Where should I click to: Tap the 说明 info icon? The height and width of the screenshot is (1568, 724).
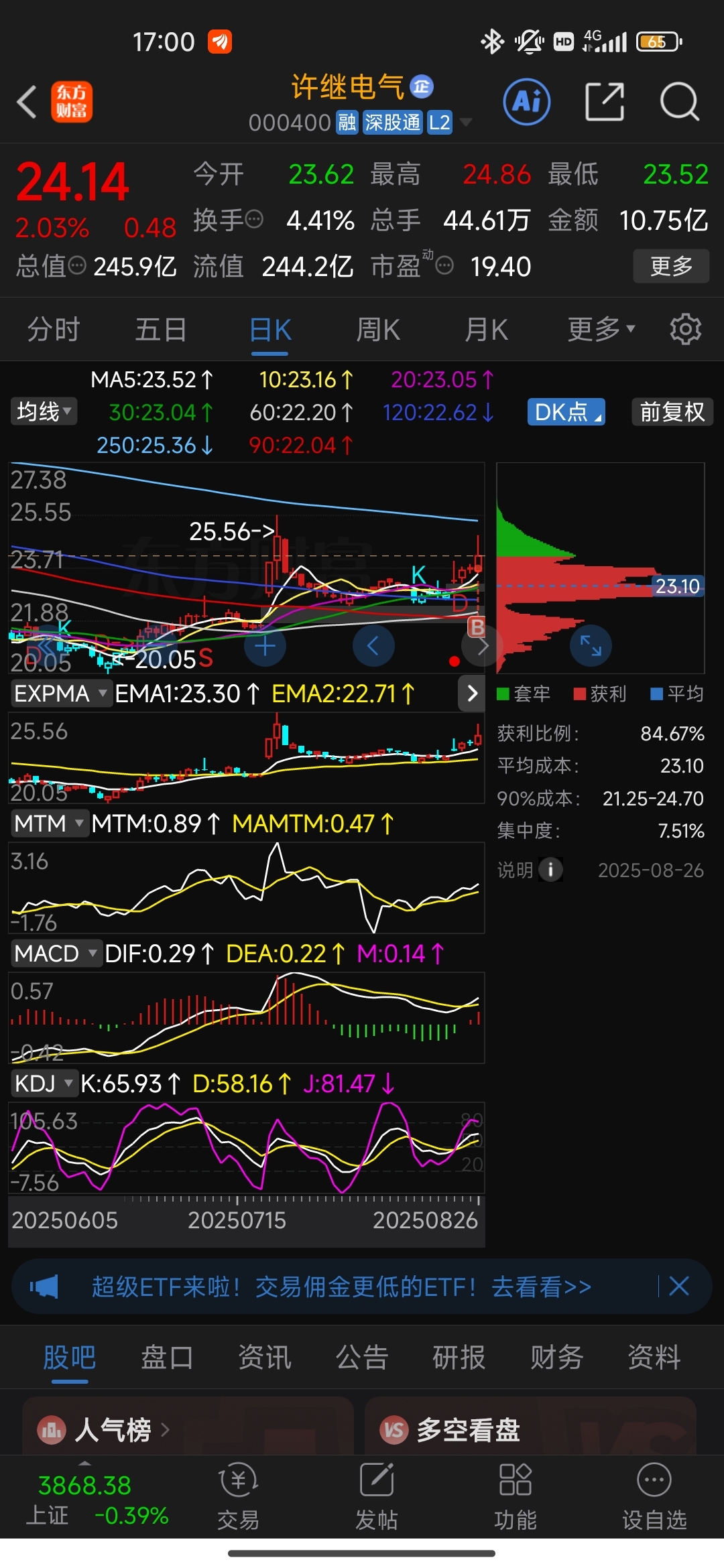coord(550,870)
